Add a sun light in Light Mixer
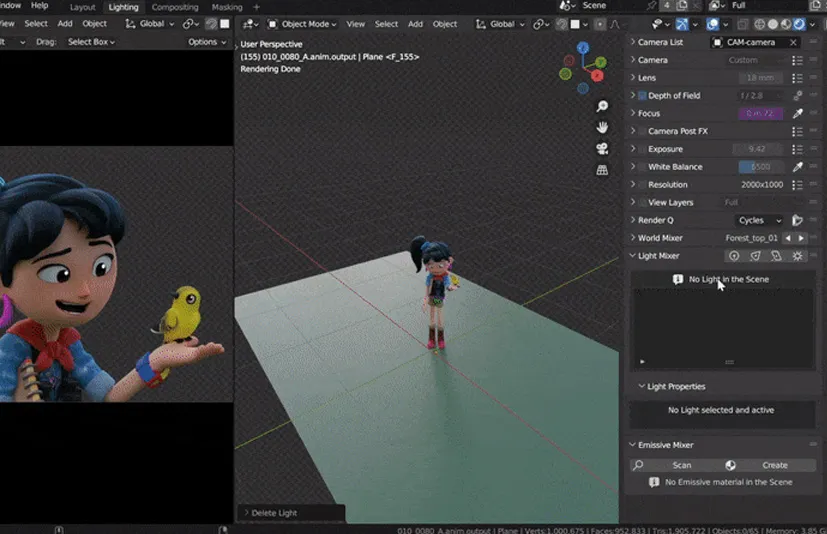Viewport: 827px width, 534px height. [x=797, y=256]
